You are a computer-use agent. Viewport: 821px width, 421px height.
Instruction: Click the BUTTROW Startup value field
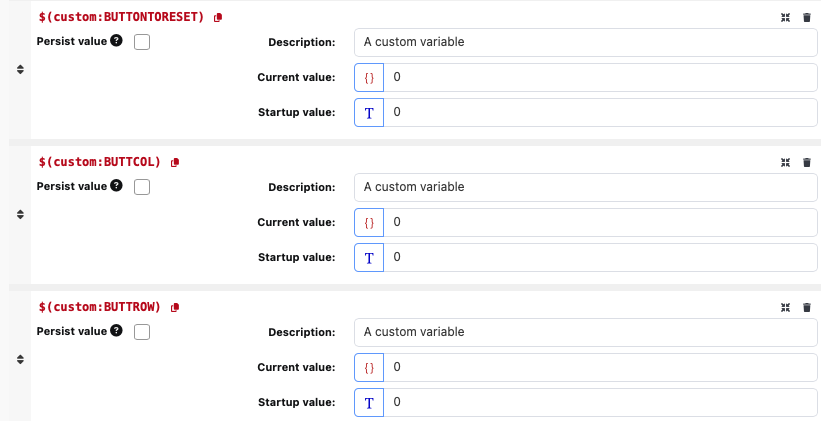(x=600, y=403)
